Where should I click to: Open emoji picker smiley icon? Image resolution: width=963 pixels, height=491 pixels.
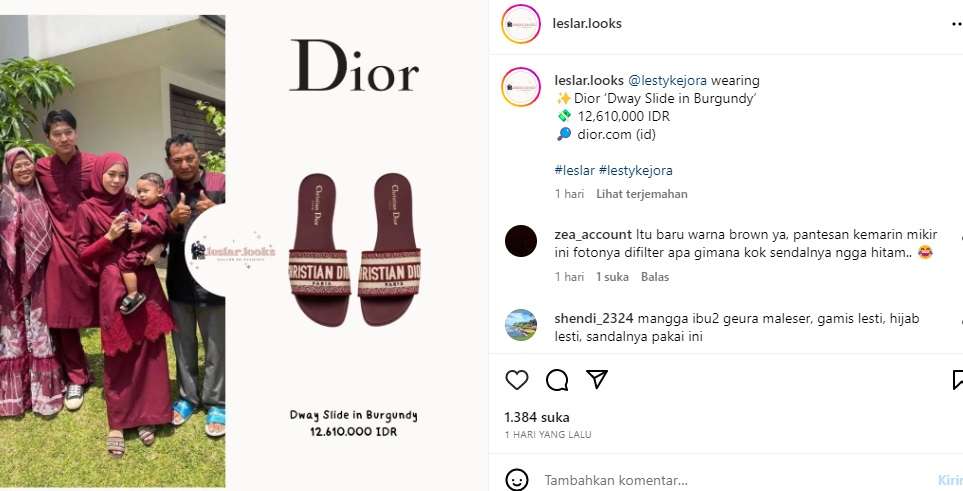517,480
